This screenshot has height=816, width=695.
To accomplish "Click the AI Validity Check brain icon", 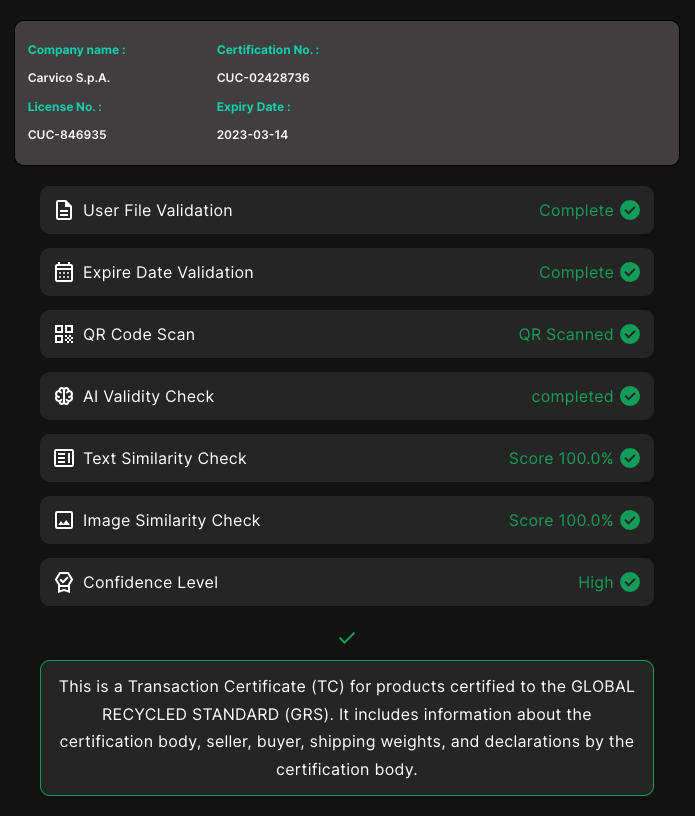I will click(x=64, y=396).
